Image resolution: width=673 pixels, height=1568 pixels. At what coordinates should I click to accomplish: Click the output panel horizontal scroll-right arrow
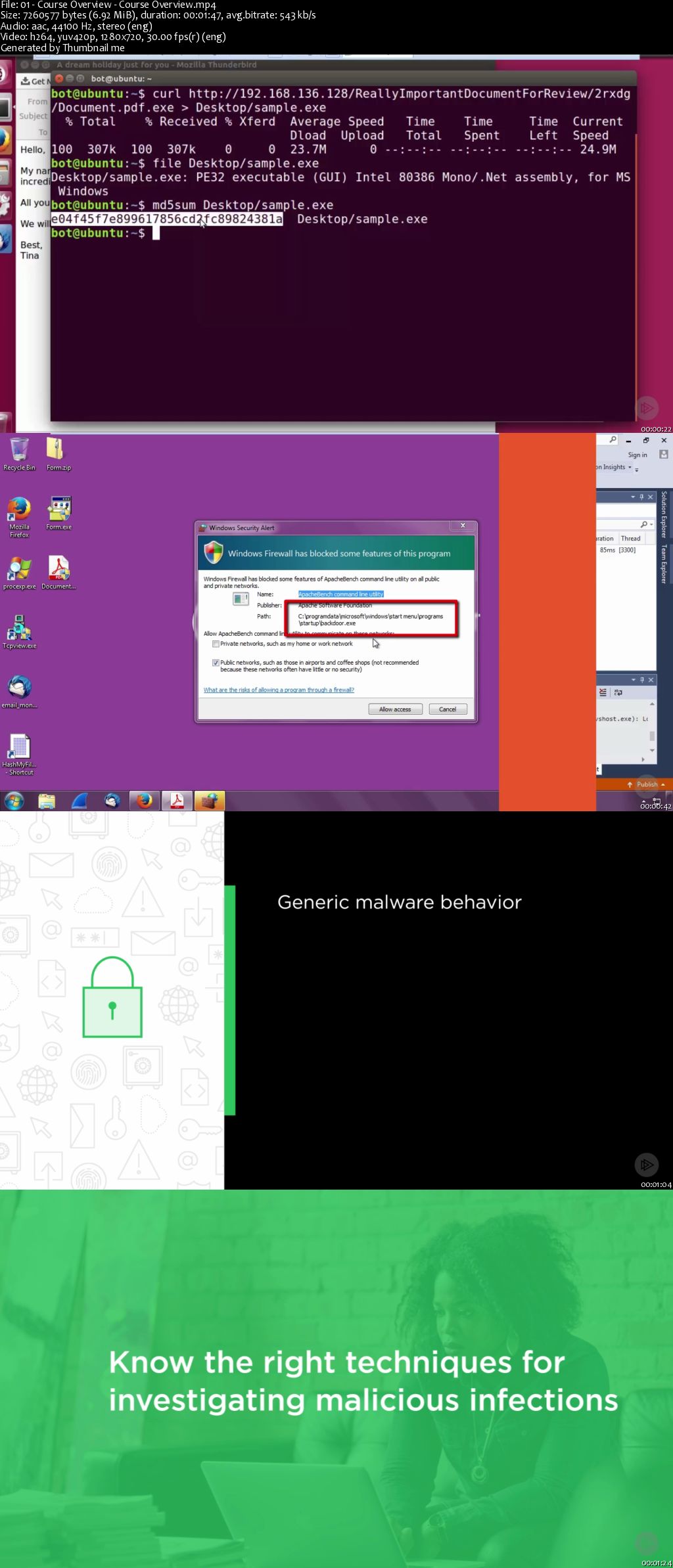click(643, 759)
